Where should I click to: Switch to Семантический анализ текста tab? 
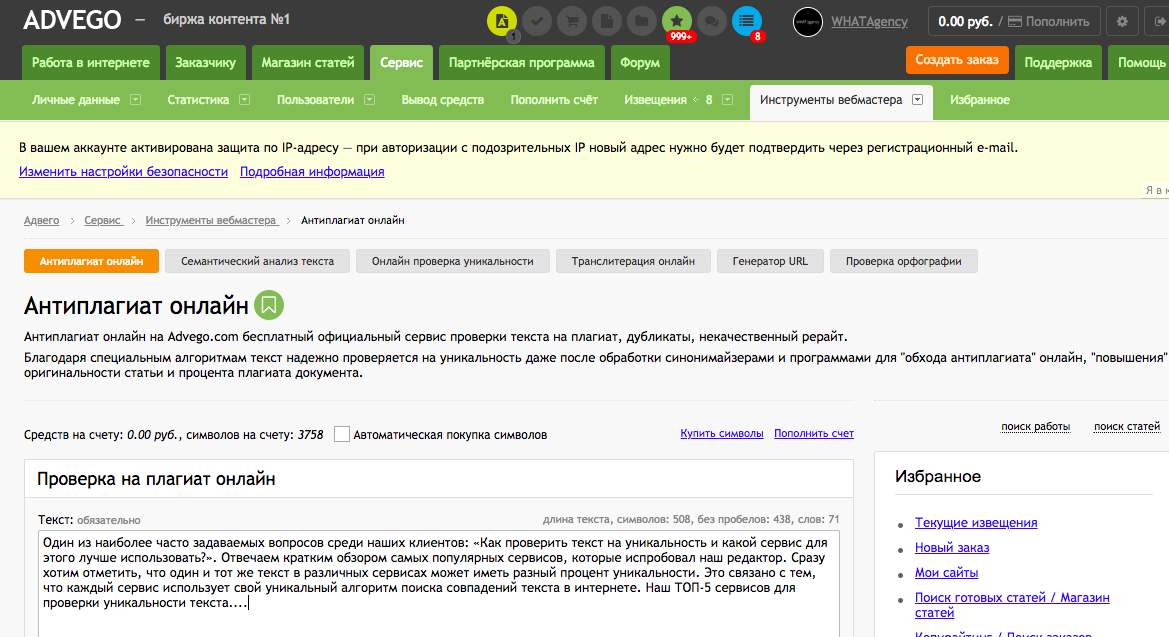[x=257, y=261]
